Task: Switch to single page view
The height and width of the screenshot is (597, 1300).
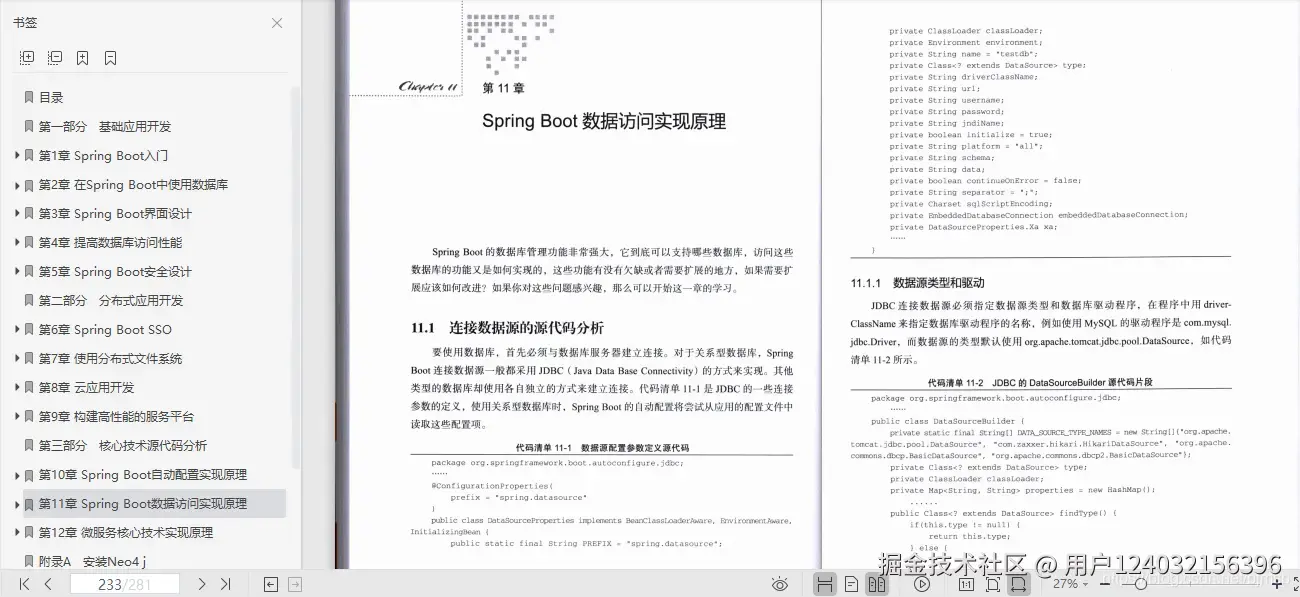Action: pos(851,584)
